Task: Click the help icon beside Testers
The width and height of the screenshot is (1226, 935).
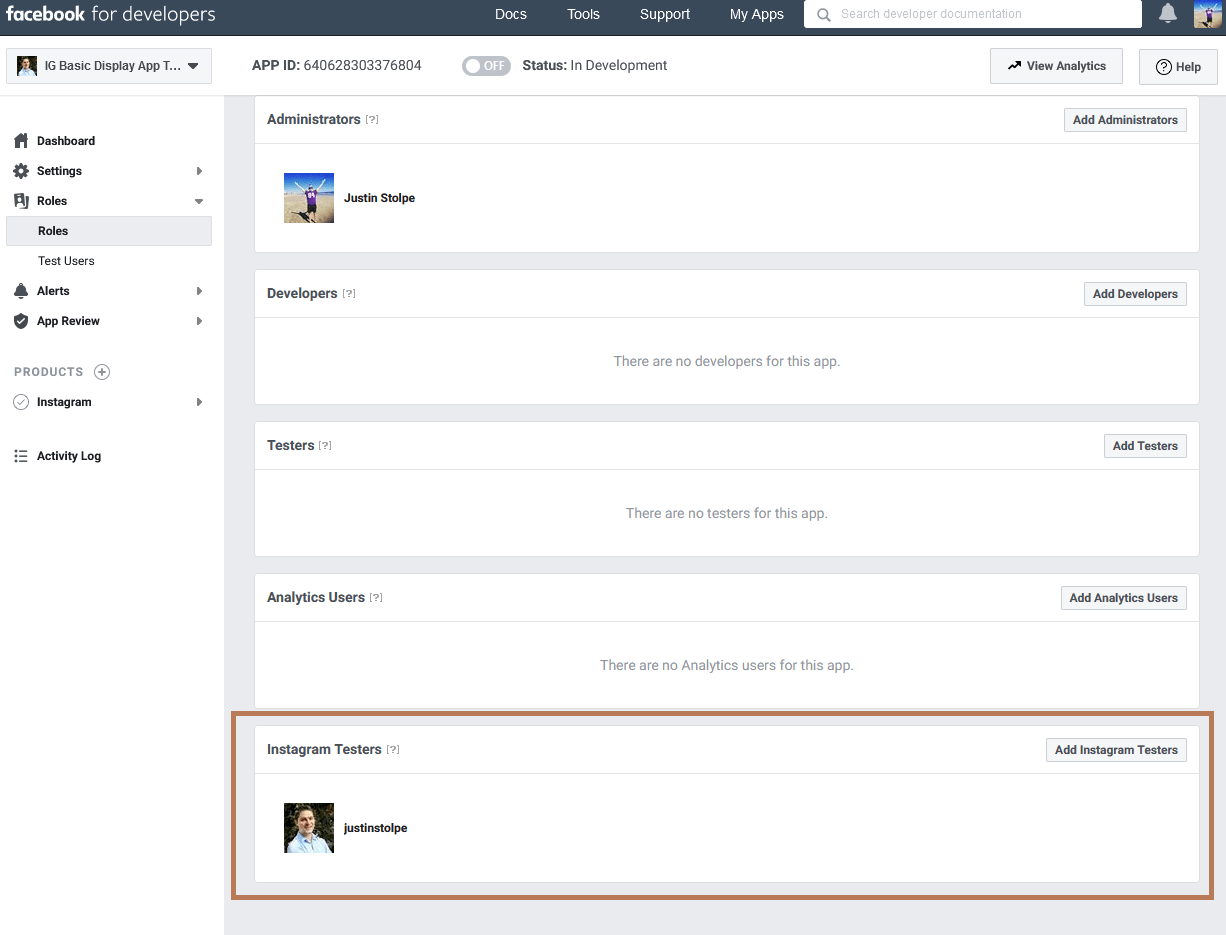Action: coord(325,446)
